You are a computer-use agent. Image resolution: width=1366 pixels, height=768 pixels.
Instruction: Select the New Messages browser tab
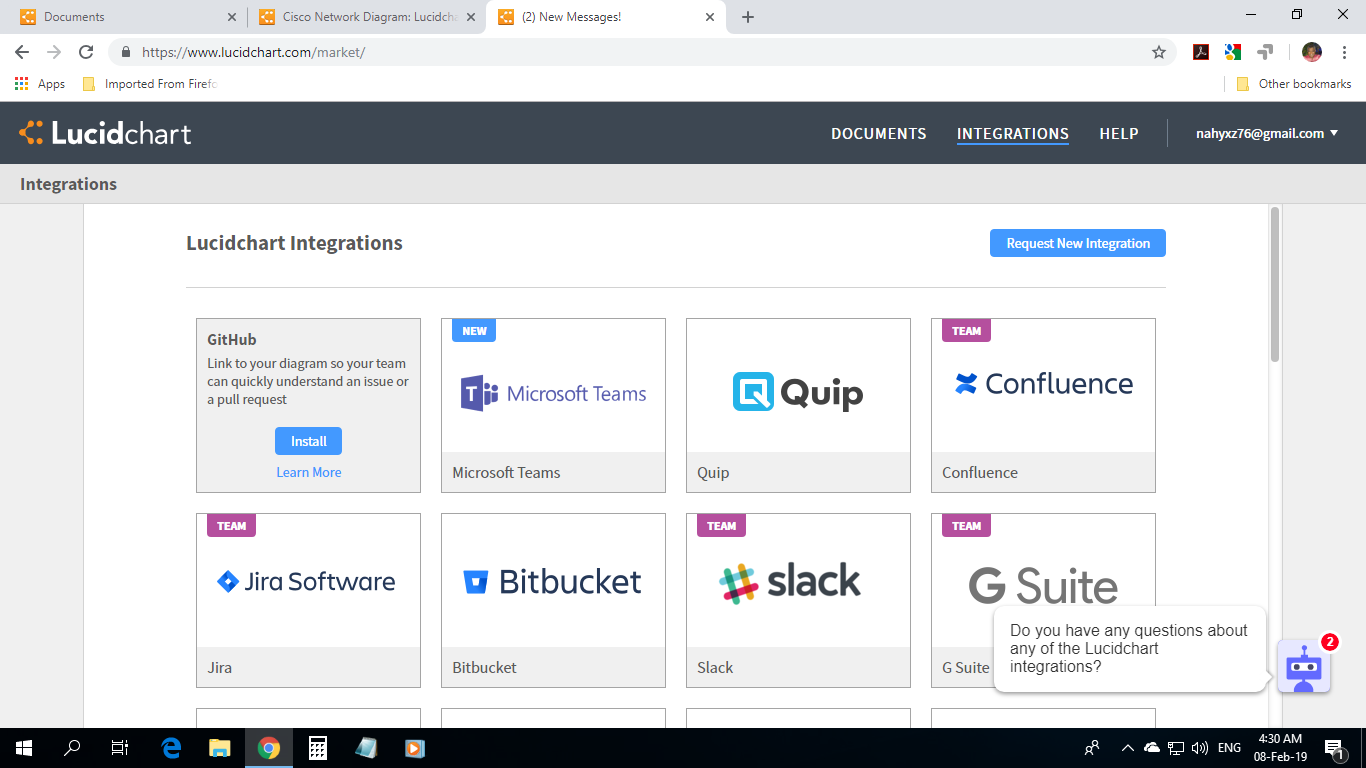point(606,17)
